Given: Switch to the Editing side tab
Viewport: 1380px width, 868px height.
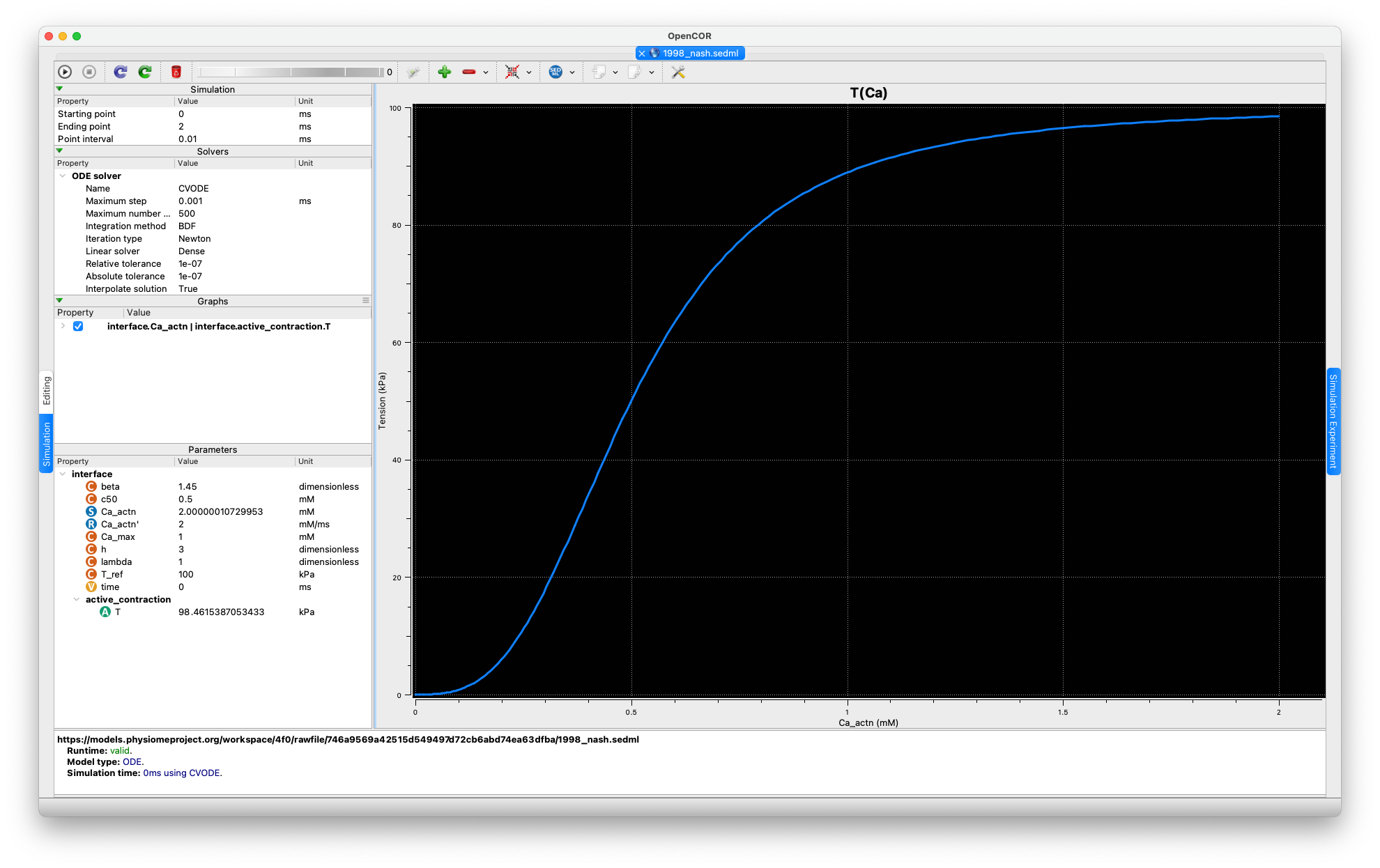Looking at the screenshot, I should point(47,391).
